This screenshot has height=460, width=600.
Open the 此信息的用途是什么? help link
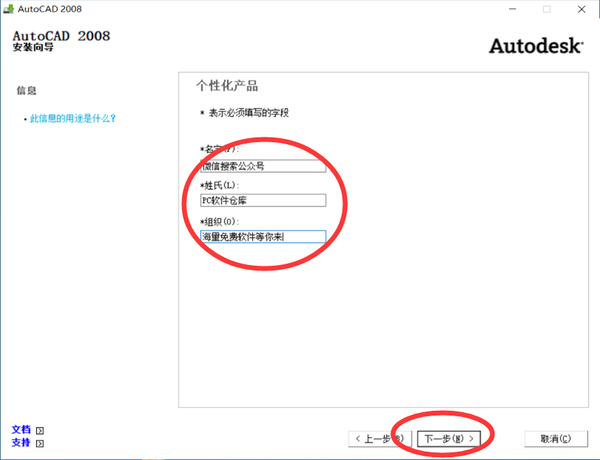click(x=73, y=118)
